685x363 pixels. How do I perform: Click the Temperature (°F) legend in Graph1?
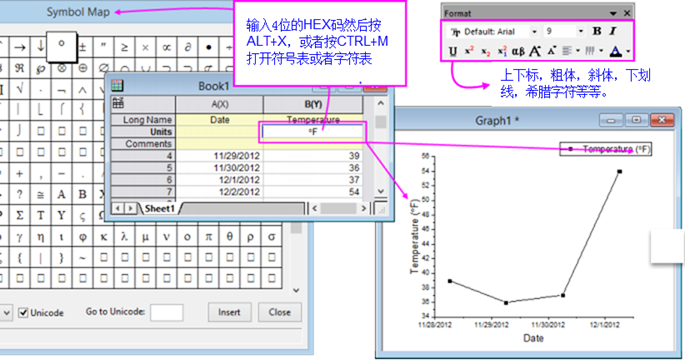pos(606,149)
